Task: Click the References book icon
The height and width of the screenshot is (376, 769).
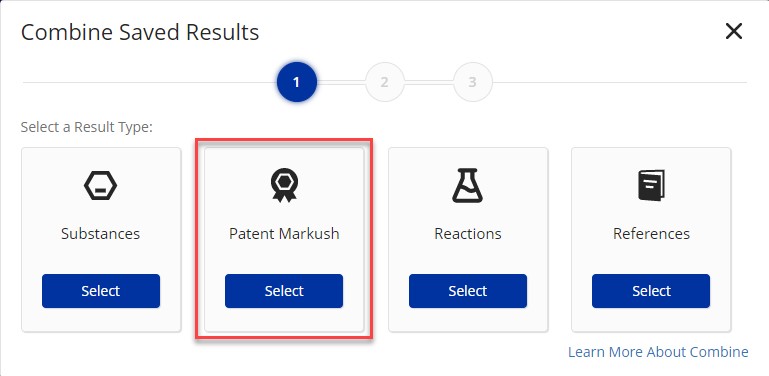Action: coord(651,185)
